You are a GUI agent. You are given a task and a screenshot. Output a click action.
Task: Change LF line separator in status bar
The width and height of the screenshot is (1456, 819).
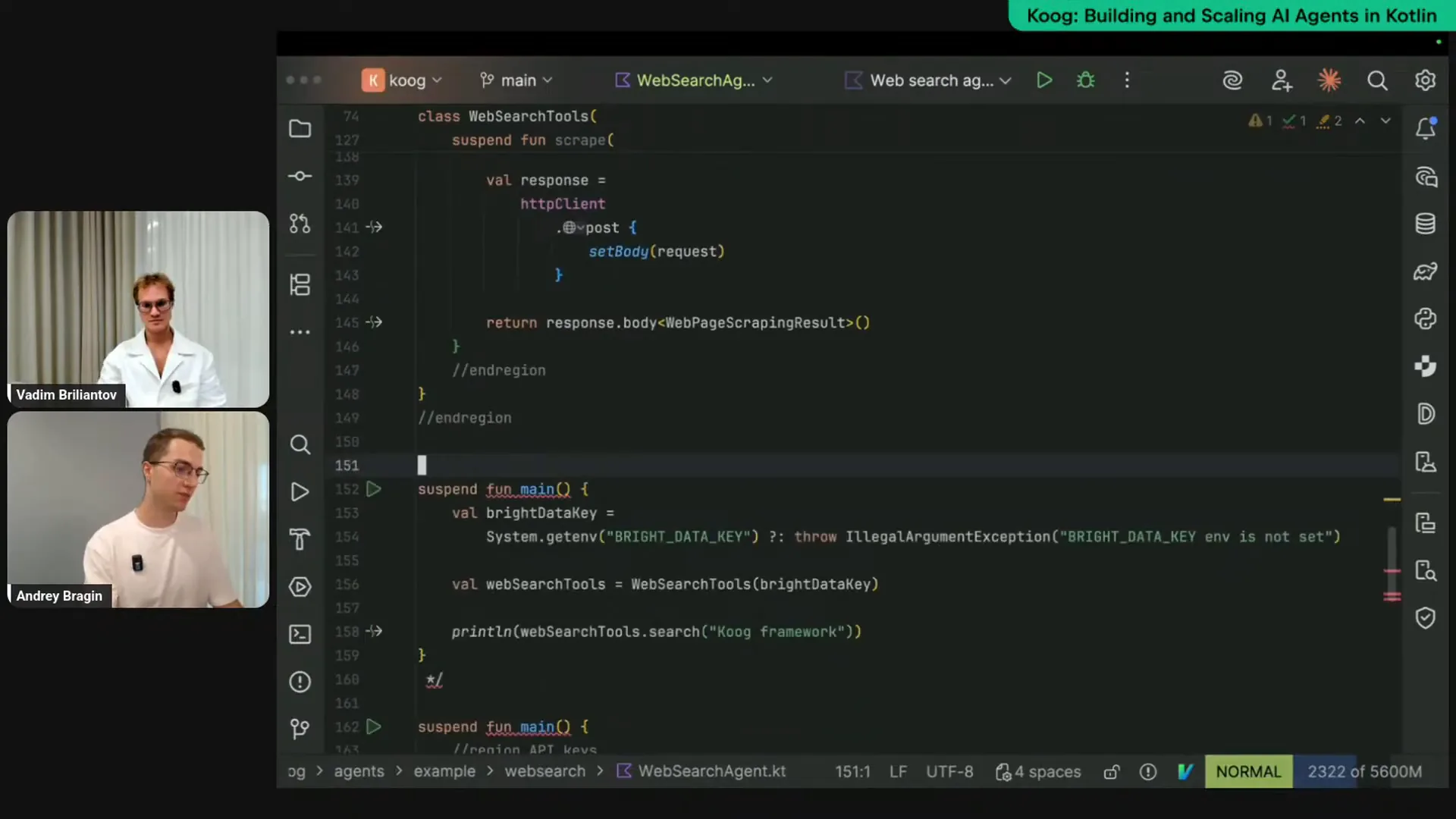pos(898,771)
